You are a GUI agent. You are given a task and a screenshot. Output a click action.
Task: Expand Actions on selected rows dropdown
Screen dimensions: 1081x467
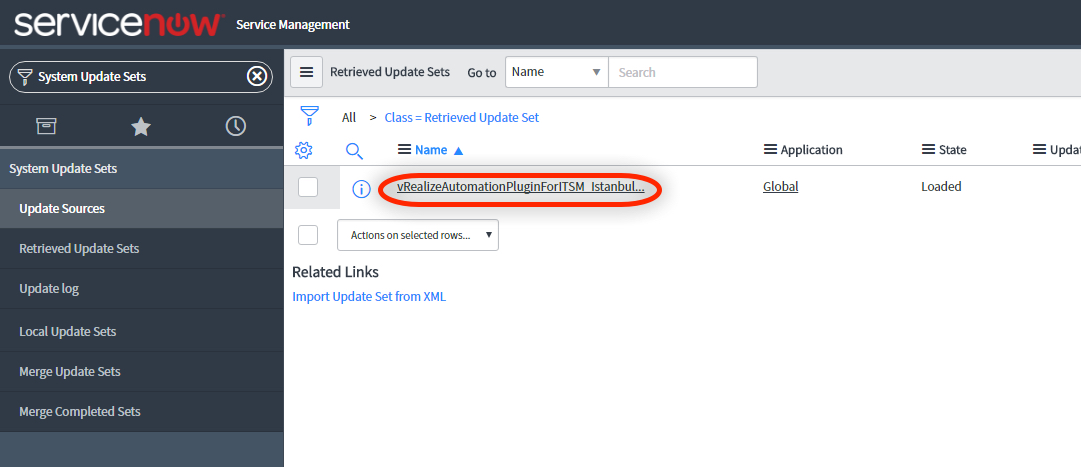(x=417, y=235)
